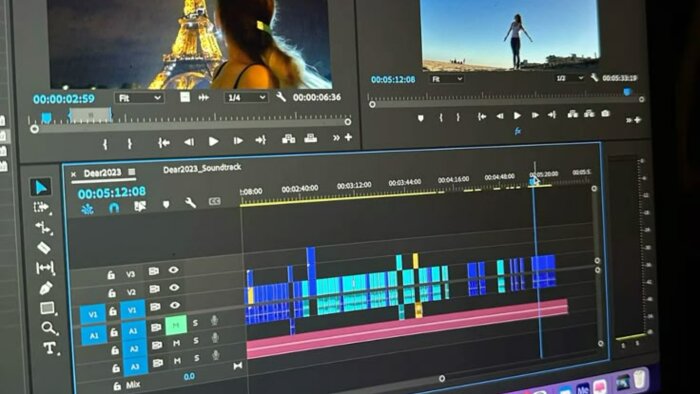Expand Source monitor transport overflow chevrons
The image size is (700, 394).
(x=336, y=138)
